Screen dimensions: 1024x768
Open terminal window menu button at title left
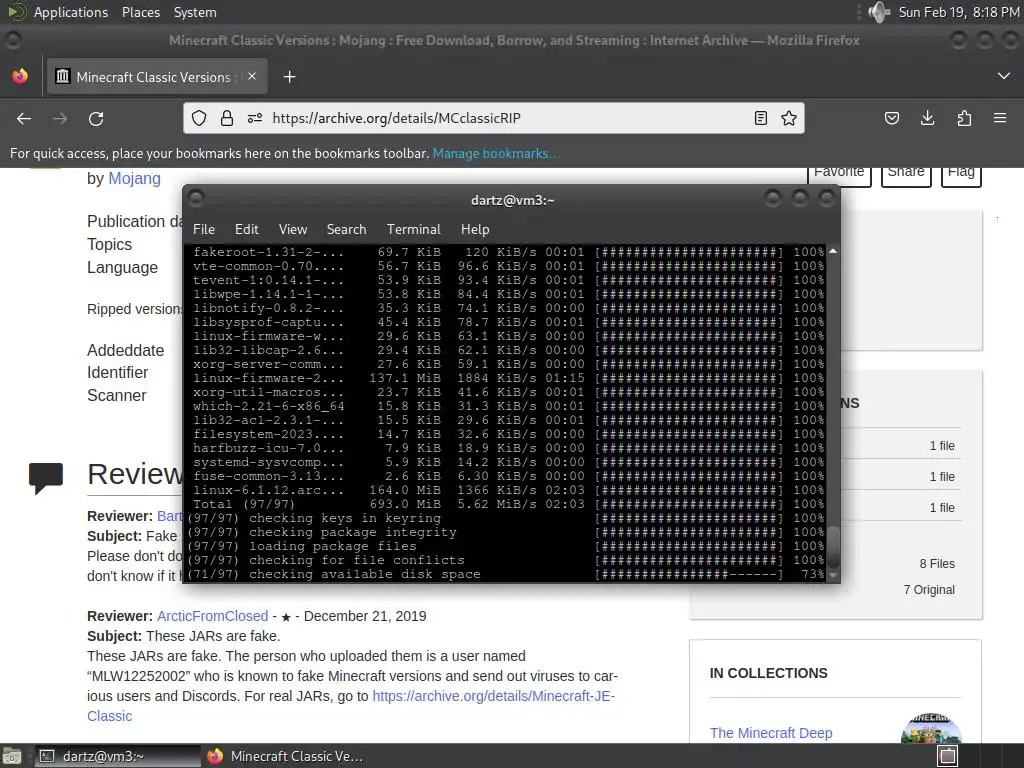coord(196,198)
